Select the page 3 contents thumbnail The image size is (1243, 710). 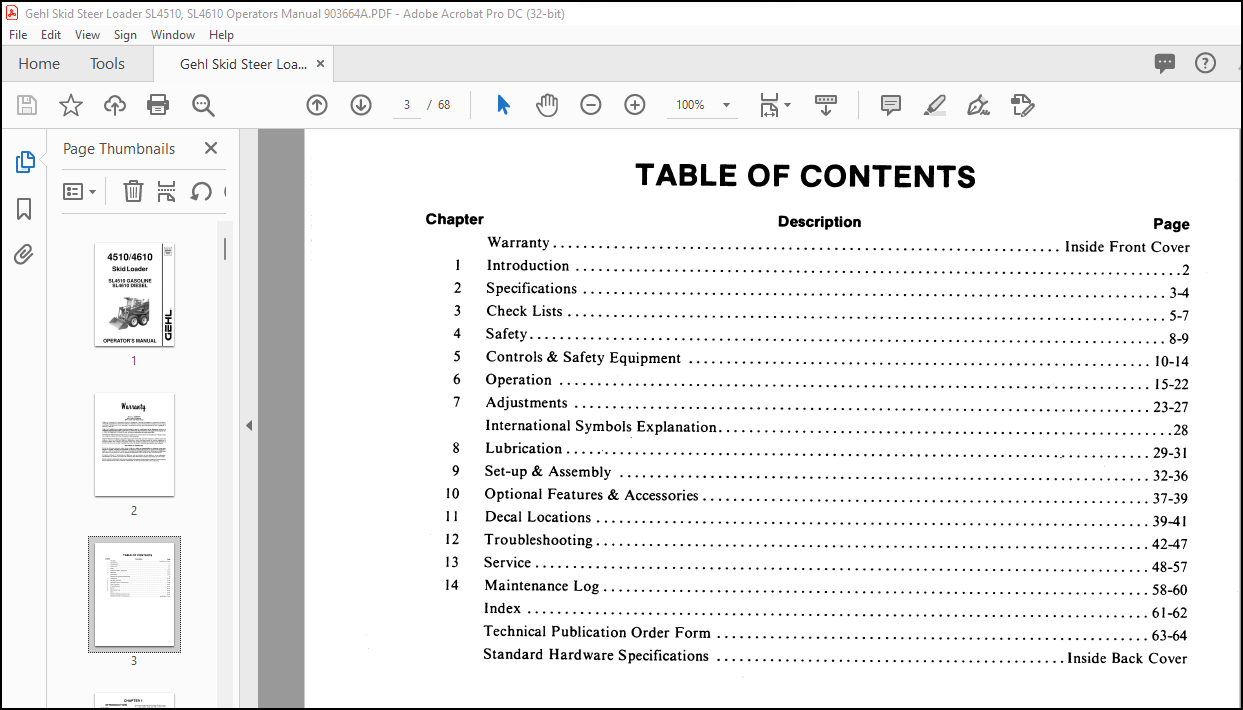[134, 594]
